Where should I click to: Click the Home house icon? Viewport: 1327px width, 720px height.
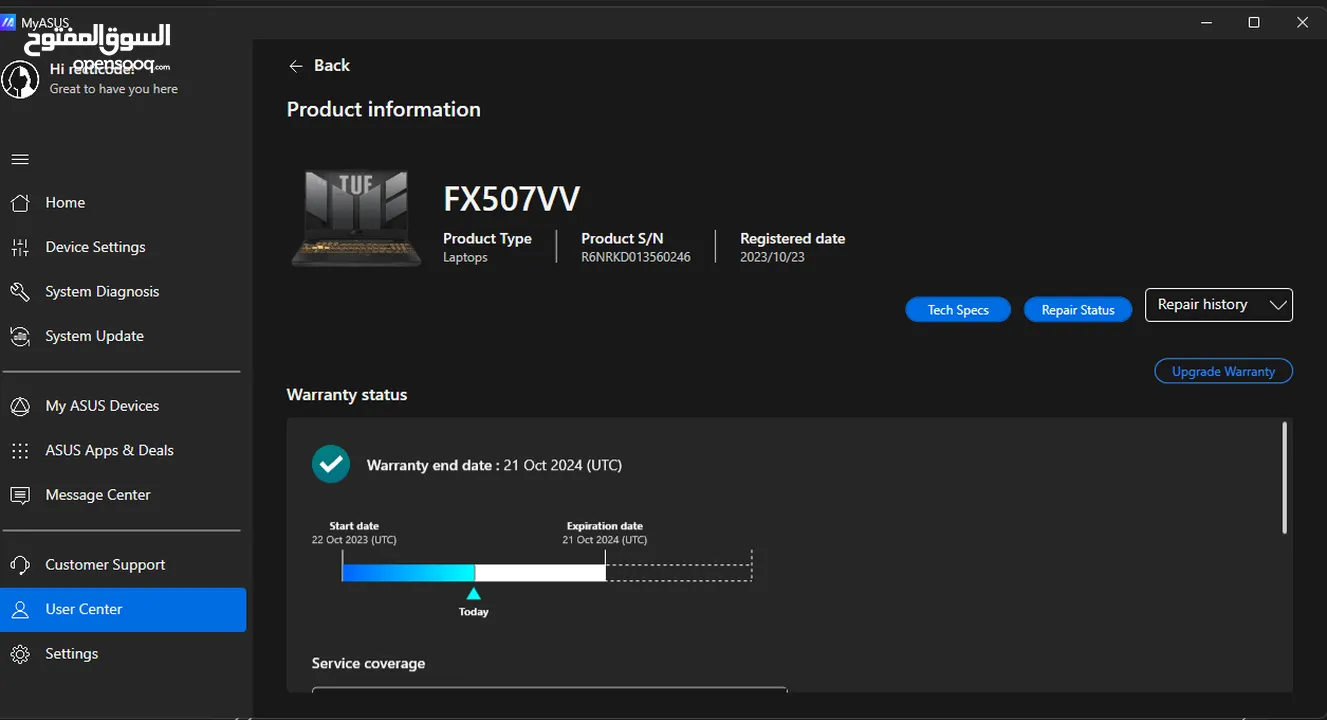(x=20, y=203)
